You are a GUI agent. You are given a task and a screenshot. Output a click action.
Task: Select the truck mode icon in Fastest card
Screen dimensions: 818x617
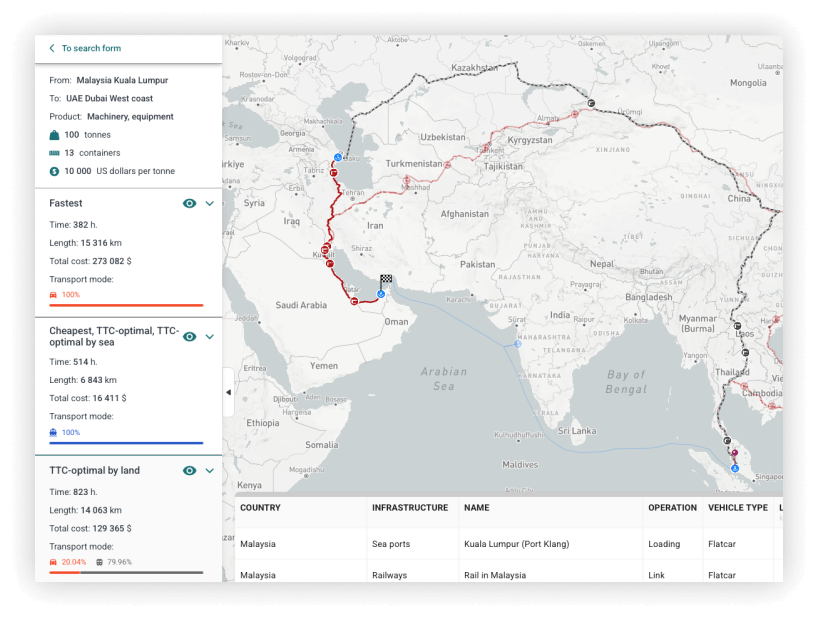[x=52, y=295]
